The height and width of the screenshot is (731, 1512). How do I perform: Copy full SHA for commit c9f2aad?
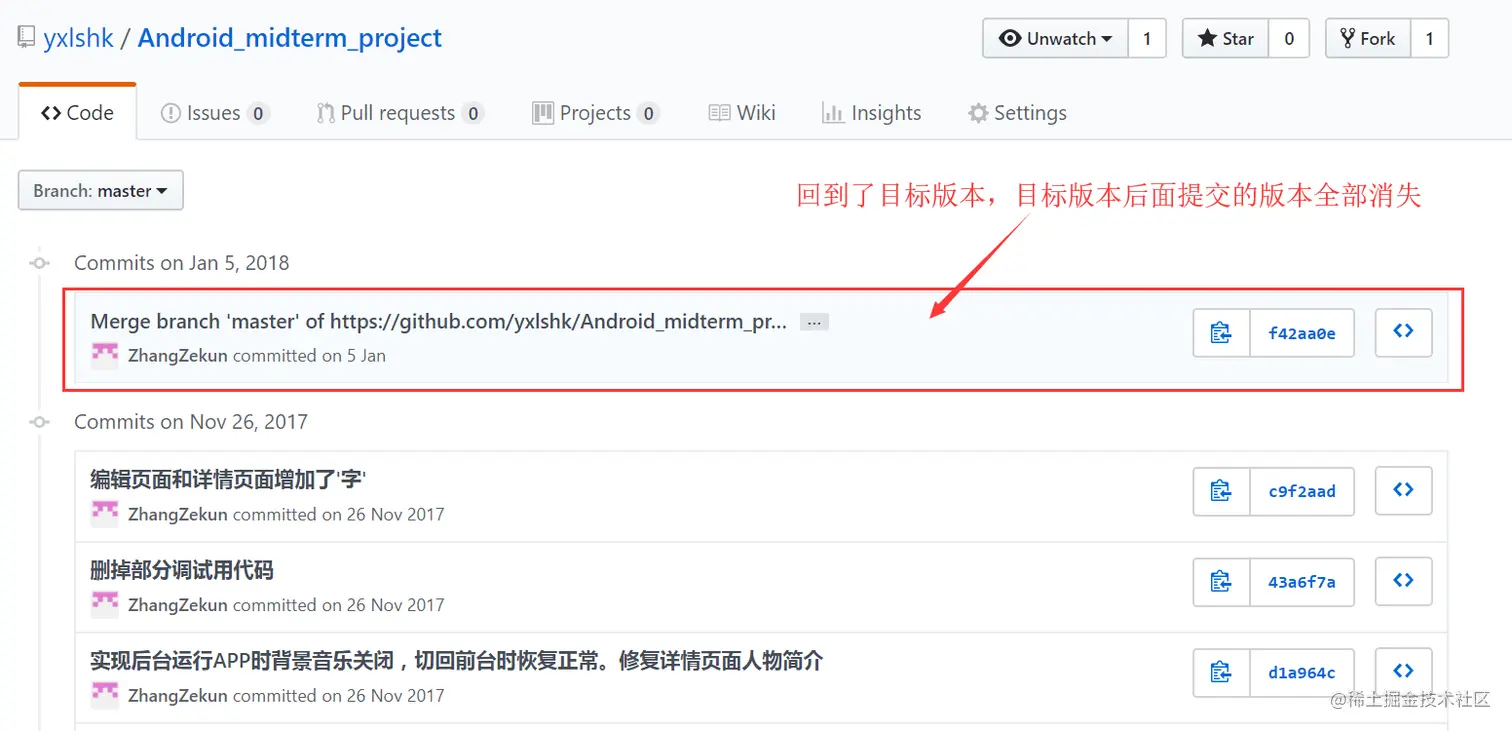[x=1221, y=491]
